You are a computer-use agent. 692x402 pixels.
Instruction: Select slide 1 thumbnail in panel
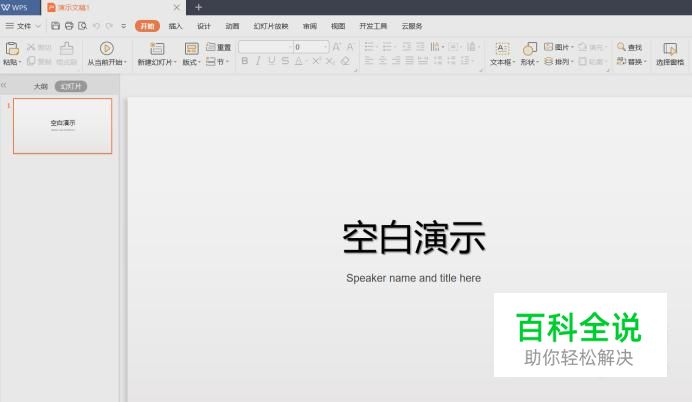point(62,126)
